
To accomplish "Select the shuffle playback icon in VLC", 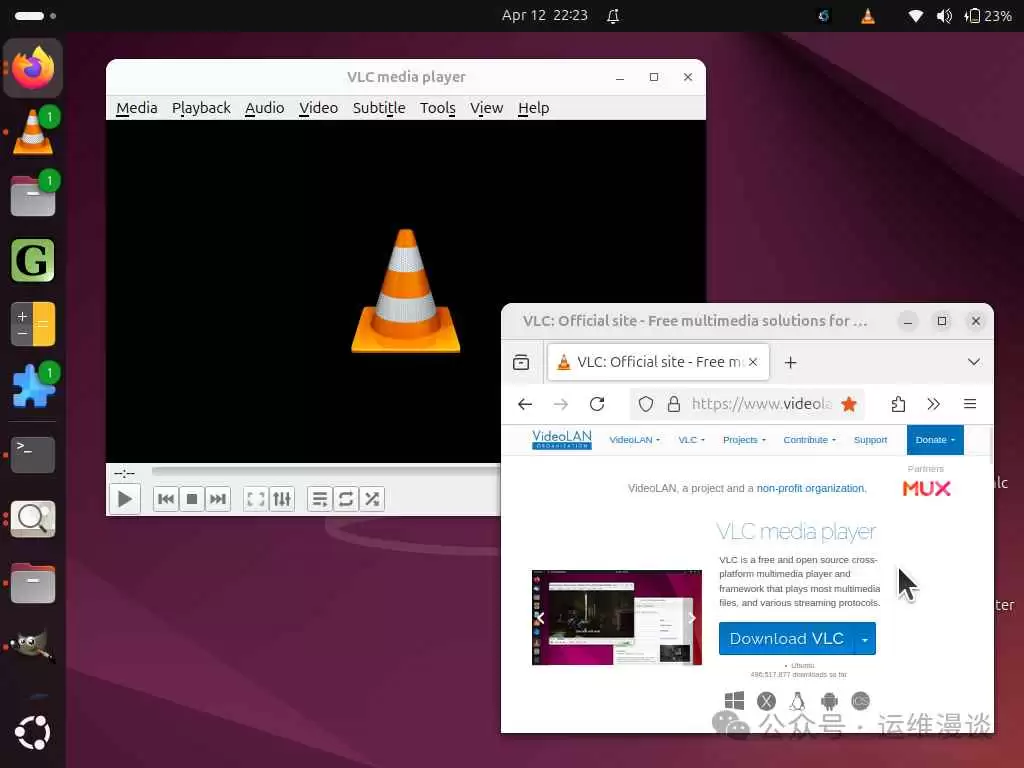I will [x=372, y=498].
